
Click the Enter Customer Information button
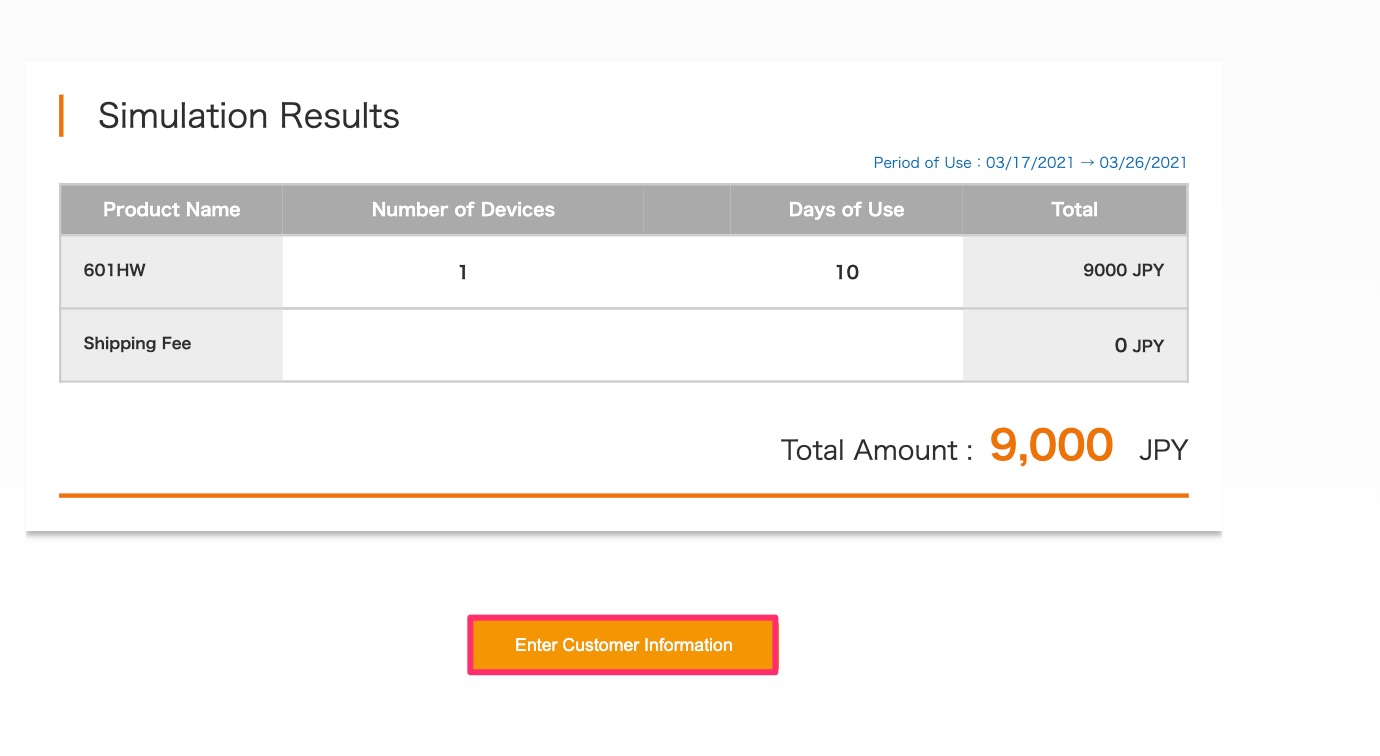(623, 645)
